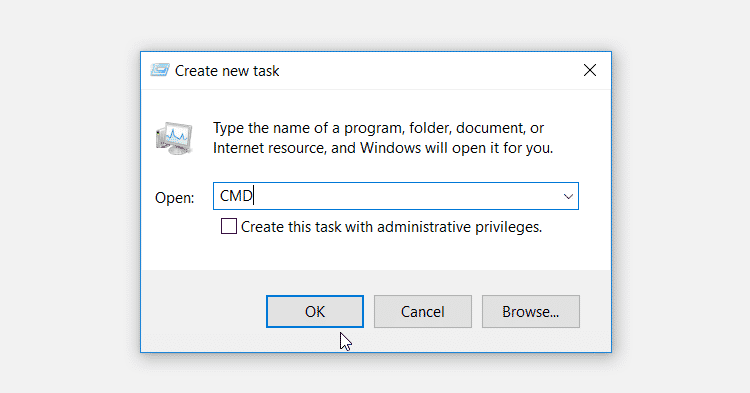The image size is (750, 393).
Task: Click the OK button
Action: pos(315,312)
